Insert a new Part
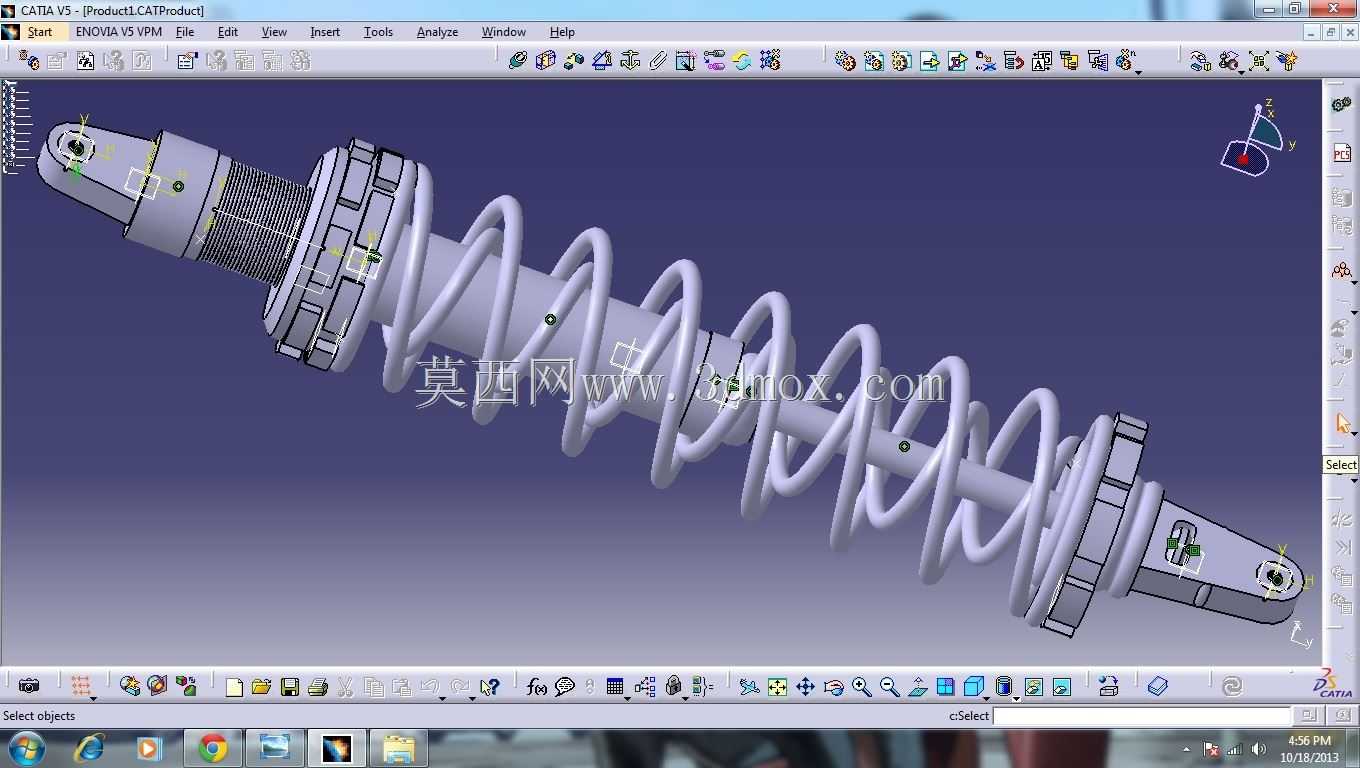The height and width of the screenshot is (768, 1360). point(901,61)
